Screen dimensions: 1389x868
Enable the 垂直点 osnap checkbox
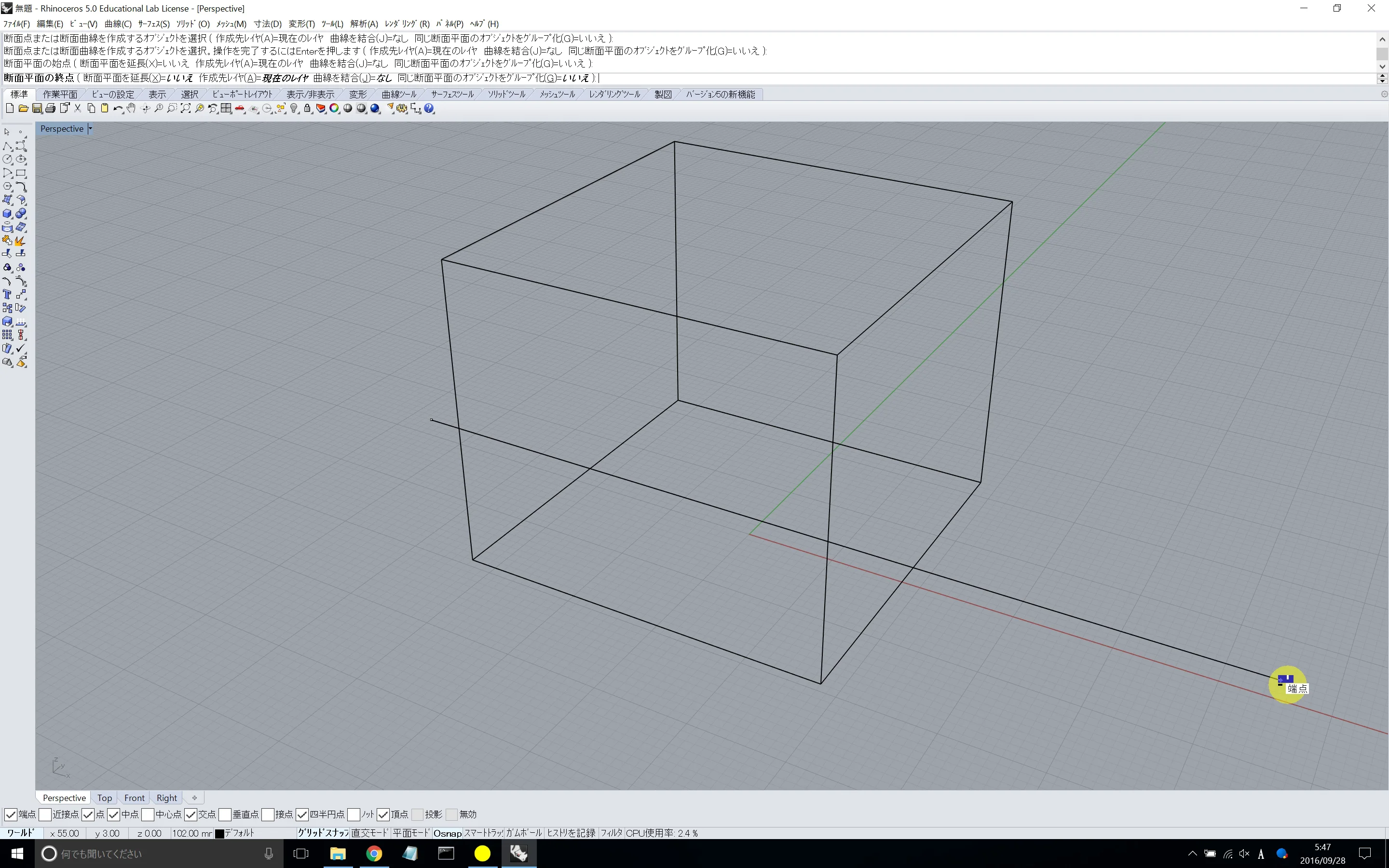(x=224, y=814)
